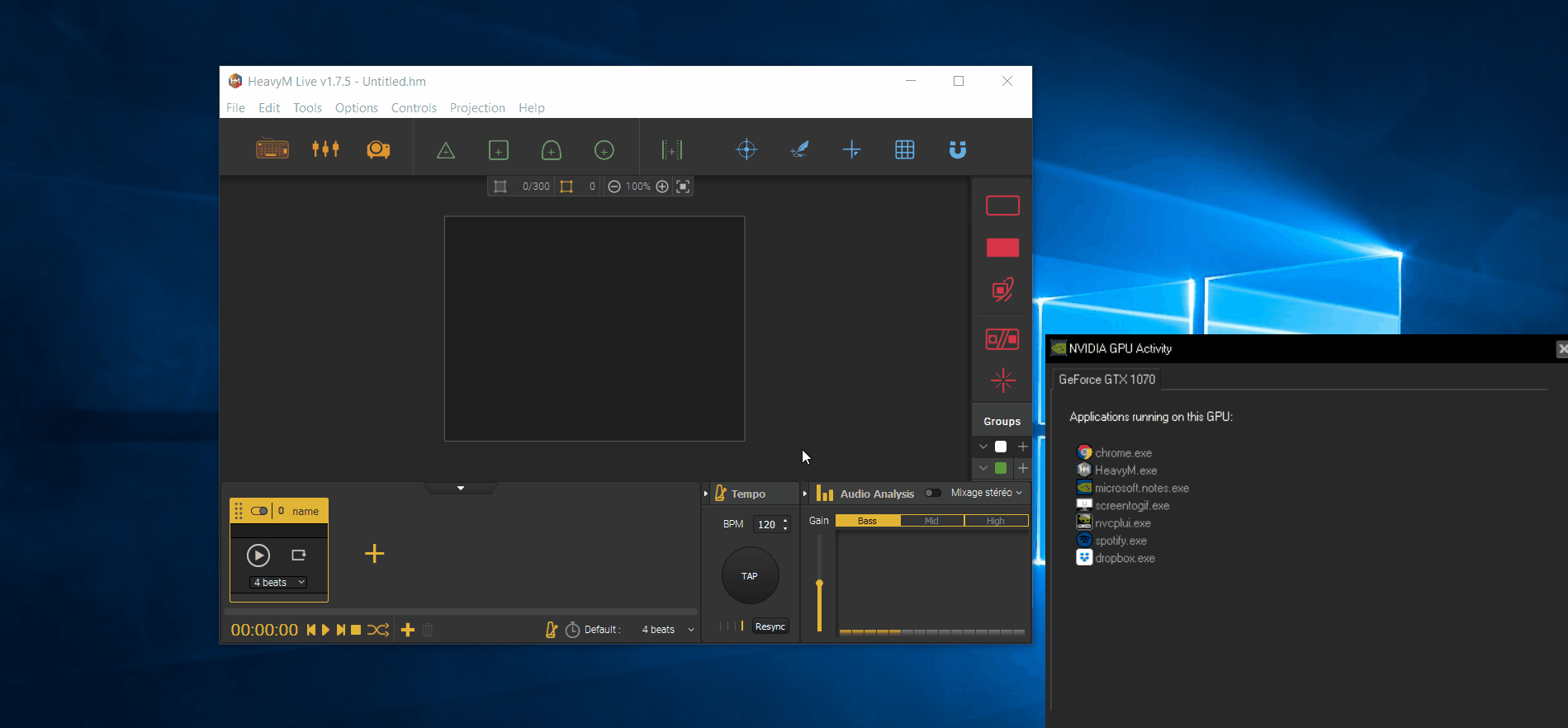Click the projector output icon

[x=378, y=149]
